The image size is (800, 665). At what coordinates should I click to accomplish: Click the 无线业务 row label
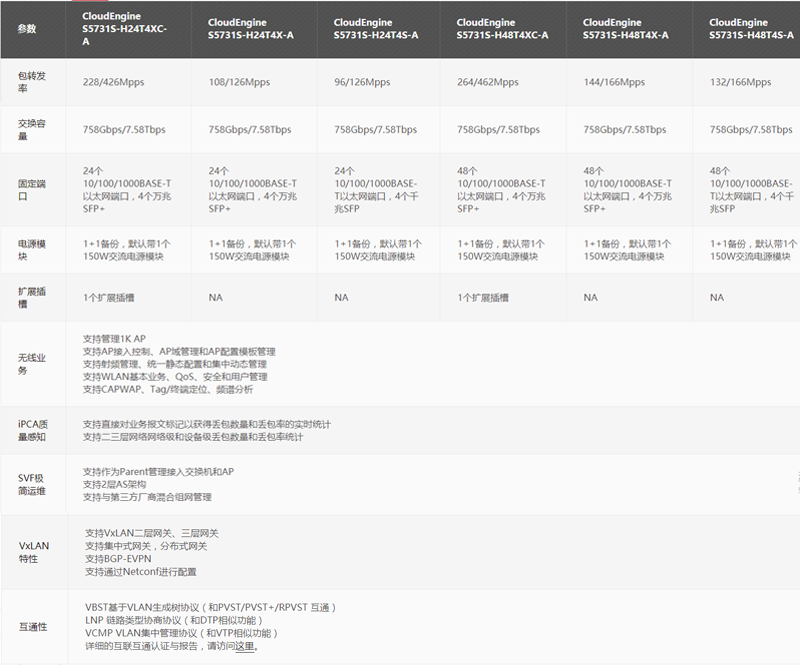31,364
